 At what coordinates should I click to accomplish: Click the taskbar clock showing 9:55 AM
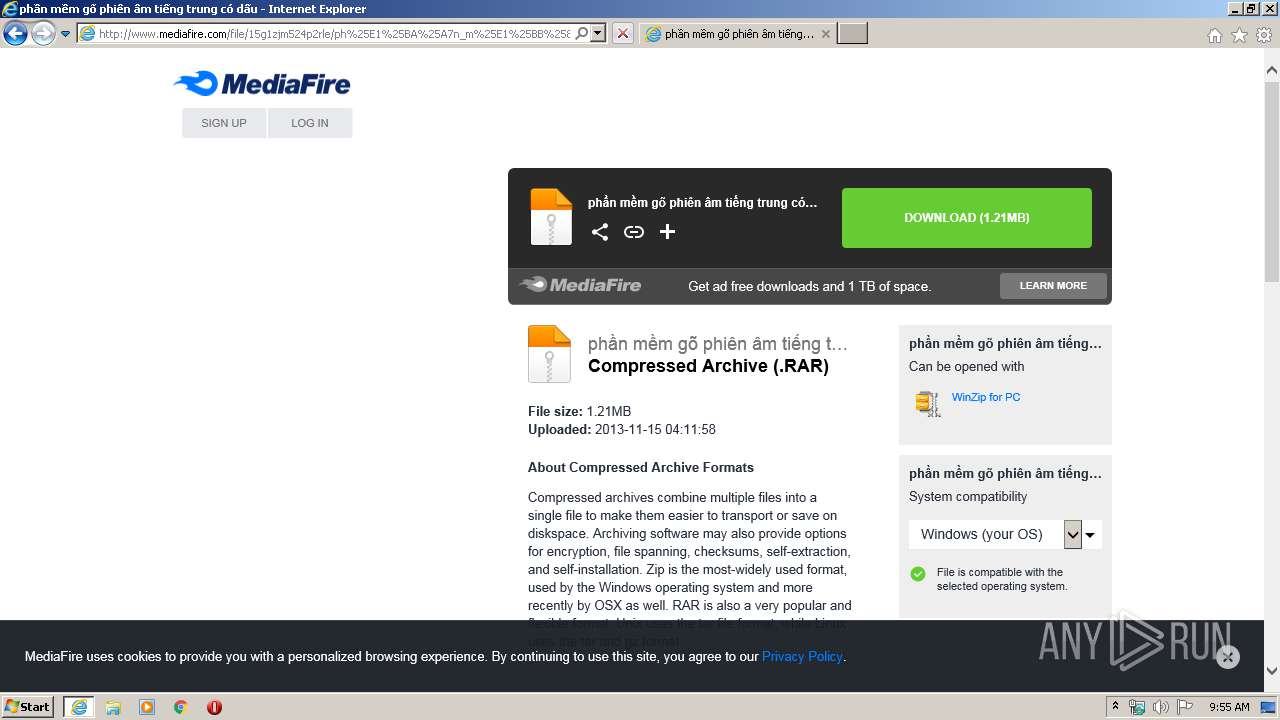[1229, 707]
